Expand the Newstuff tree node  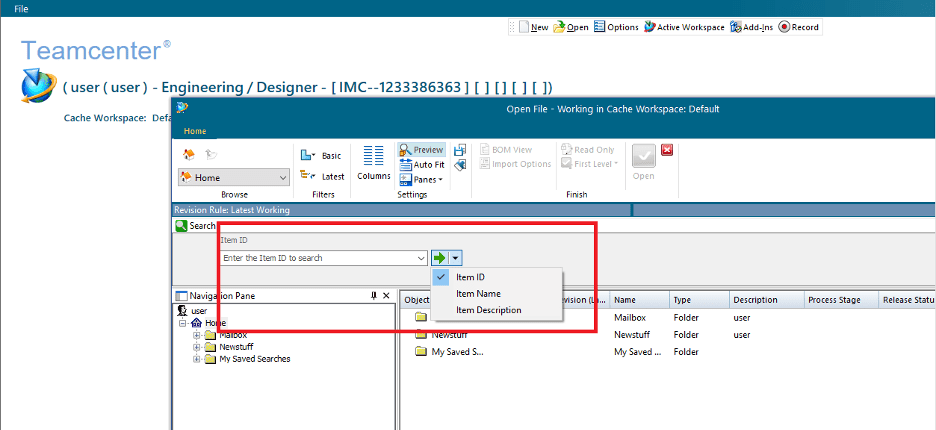coord(196,347)
